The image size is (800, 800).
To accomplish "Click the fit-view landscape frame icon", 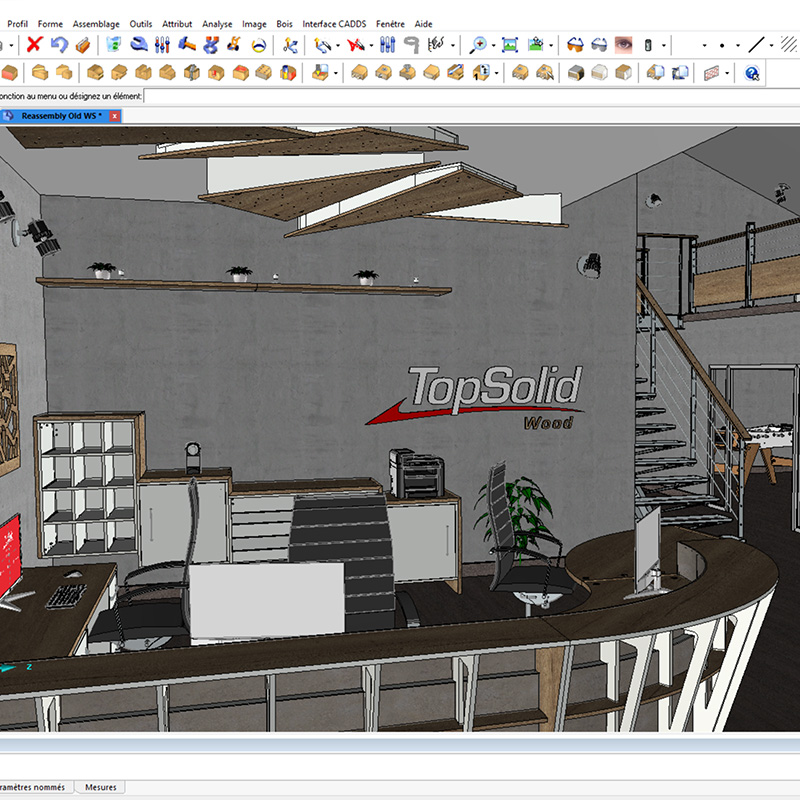I will click(x=510, y=45).
